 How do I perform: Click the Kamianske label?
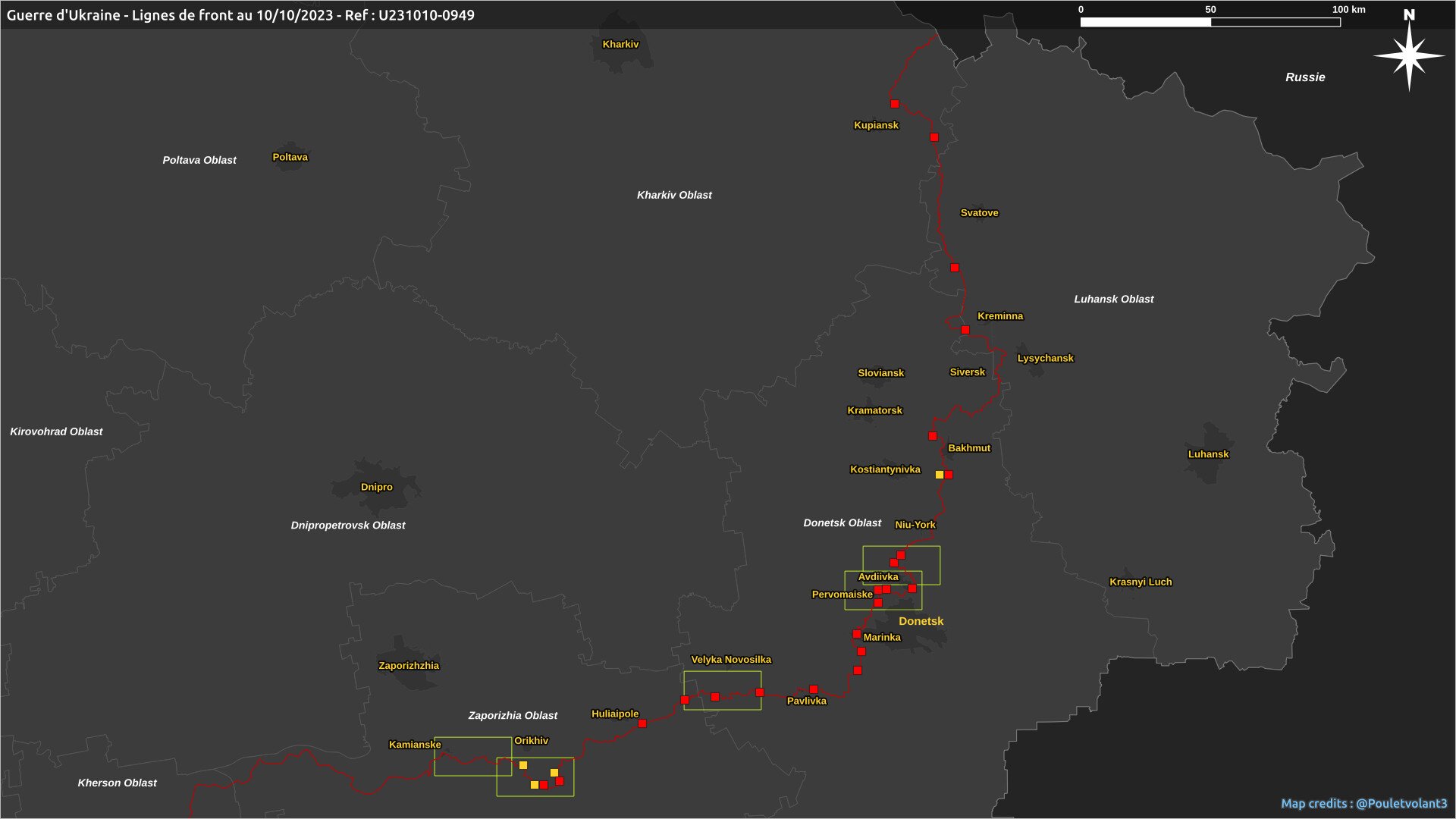(415, 745)
